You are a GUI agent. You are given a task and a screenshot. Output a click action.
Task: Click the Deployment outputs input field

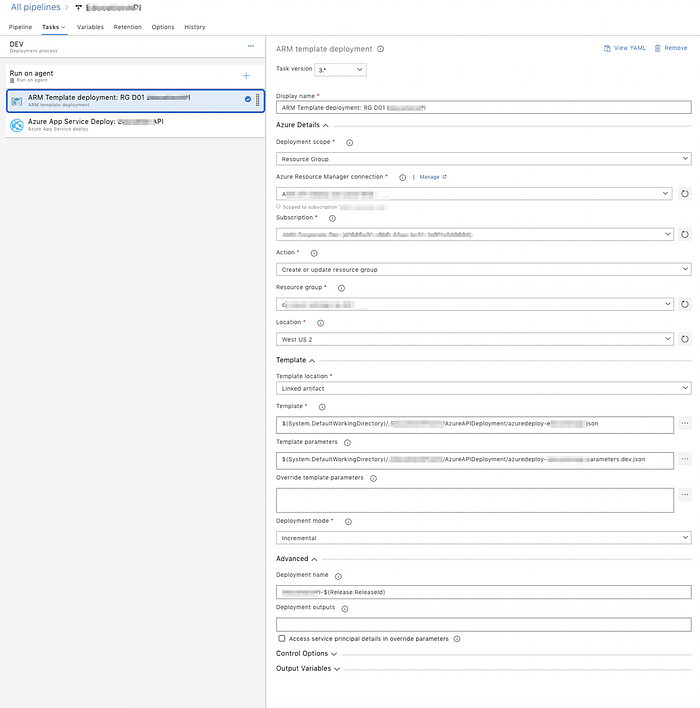click(x=483, y=624)
